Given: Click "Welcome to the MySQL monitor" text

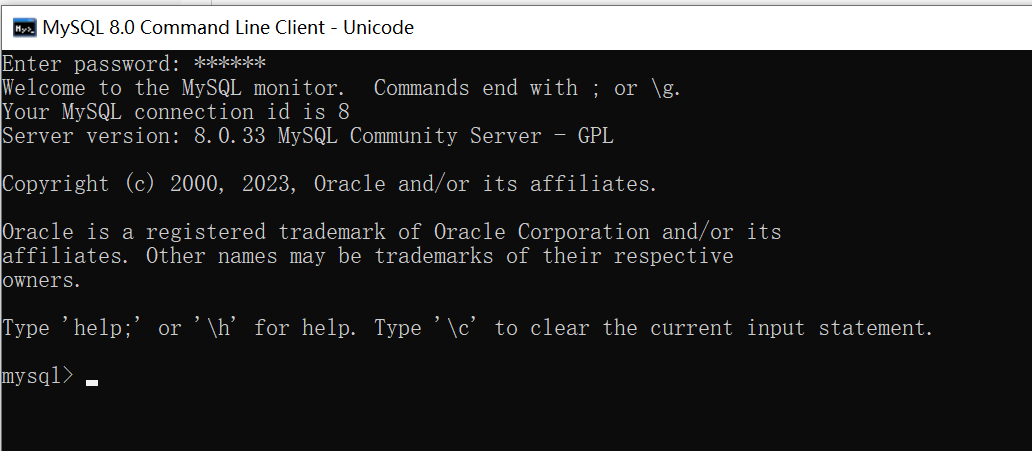Looking at the screenshot, I should (173, 88).
